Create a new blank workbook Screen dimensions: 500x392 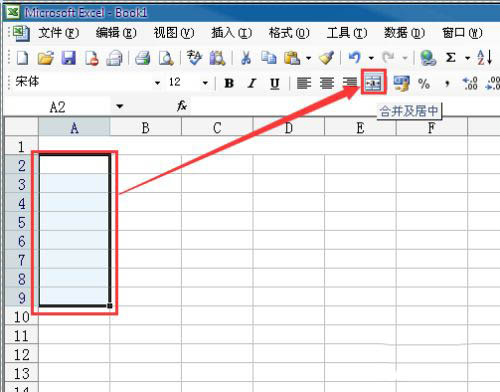22,58
